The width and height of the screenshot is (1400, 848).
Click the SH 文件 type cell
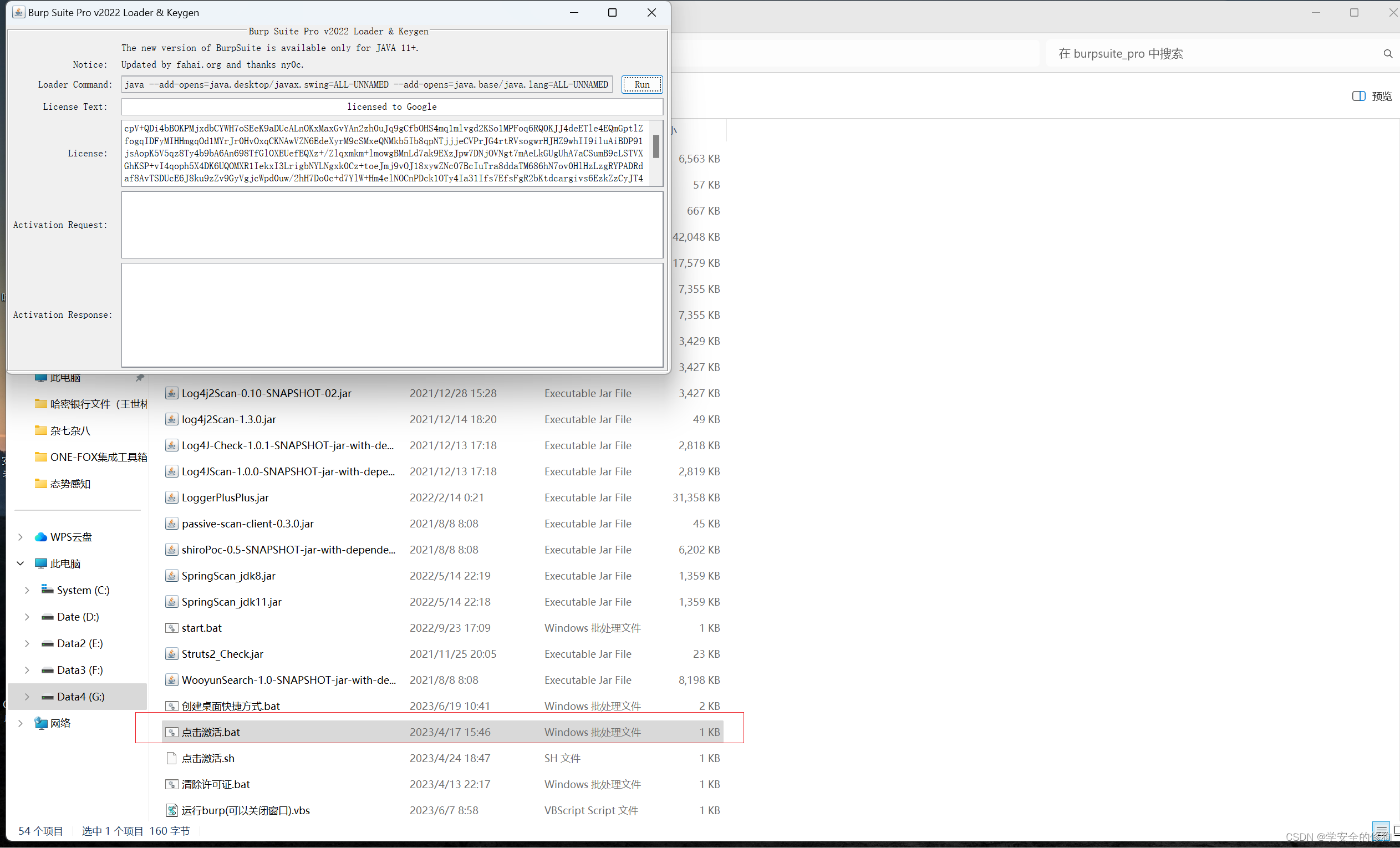click(x=563, y=758)
